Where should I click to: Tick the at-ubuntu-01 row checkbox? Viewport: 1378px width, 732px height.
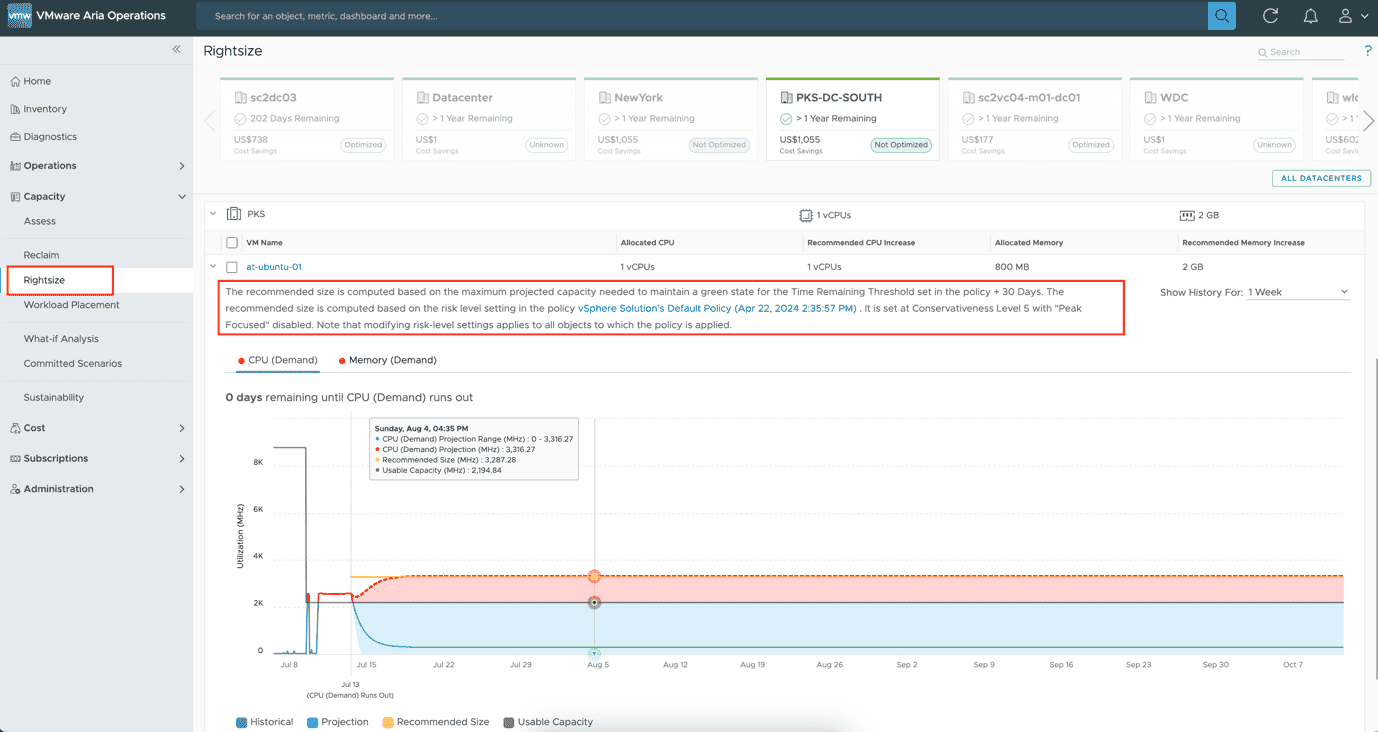coord(232,267)
